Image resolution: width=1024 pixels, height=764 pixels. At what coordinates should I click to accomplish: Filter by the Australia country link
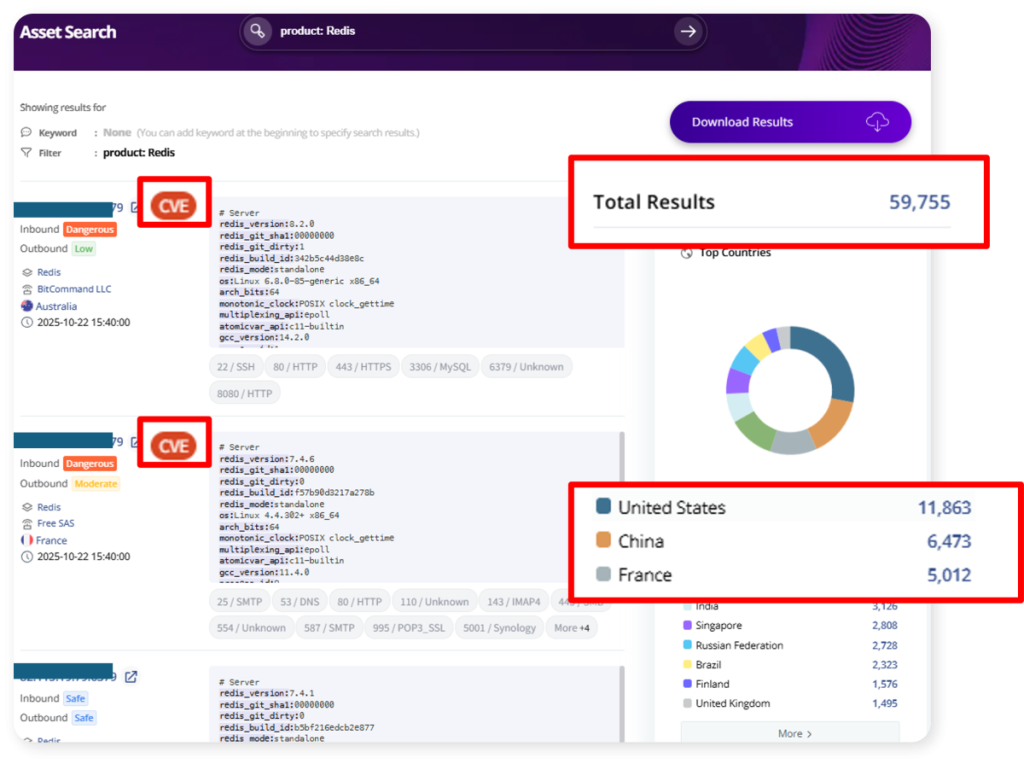coord(56,306)
